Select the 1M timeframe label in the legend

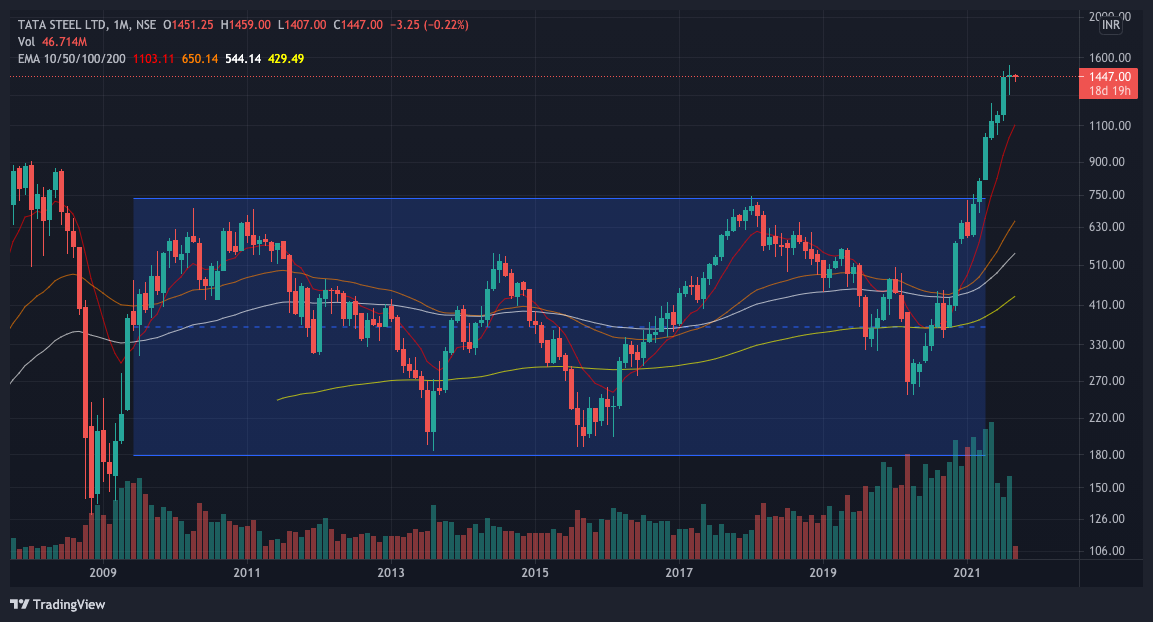pyautogui.click(x=122, y=25)
